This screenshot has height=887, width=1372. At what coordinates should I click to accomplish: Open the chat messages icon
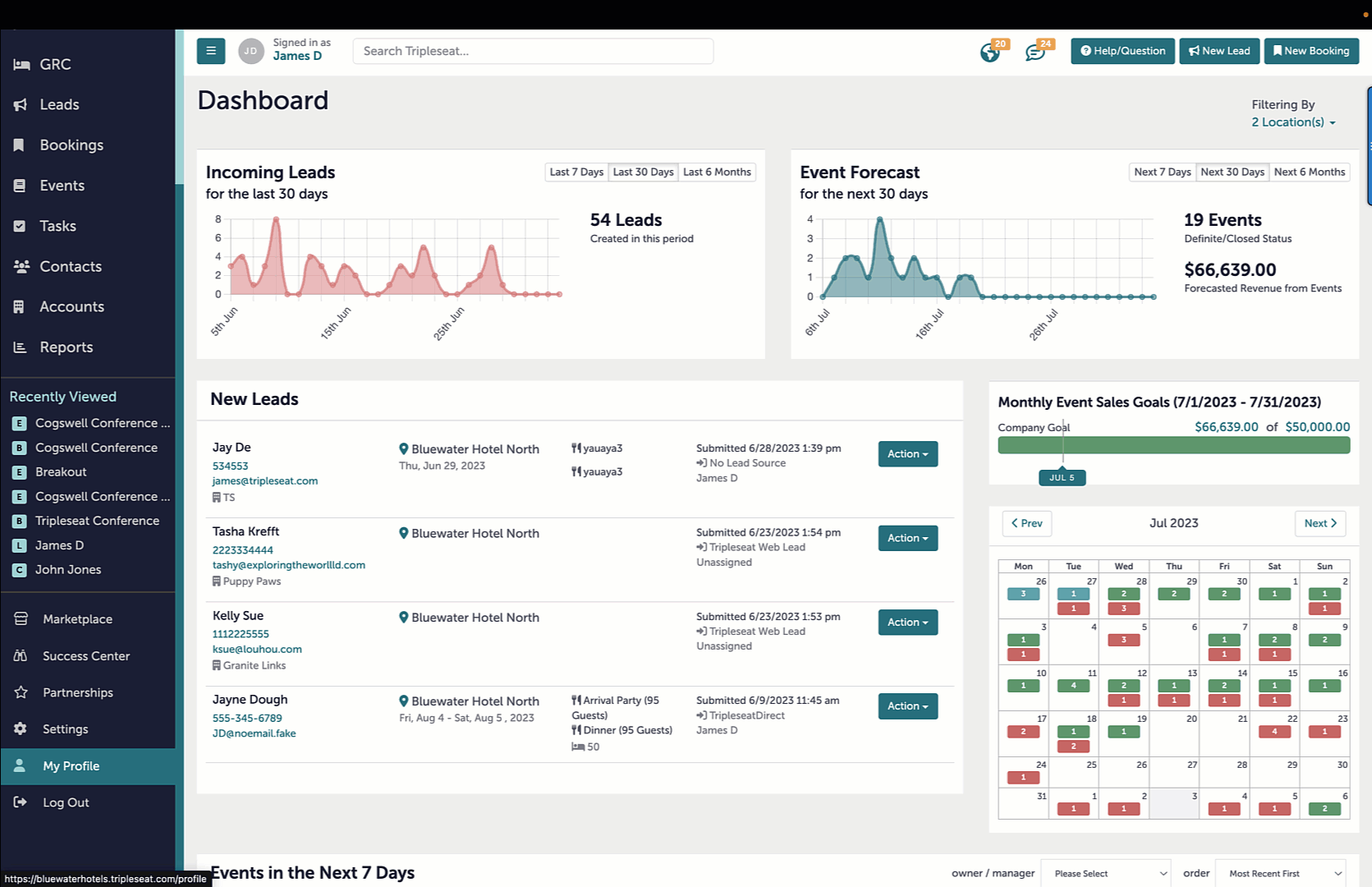click(x=1035, y=53)
